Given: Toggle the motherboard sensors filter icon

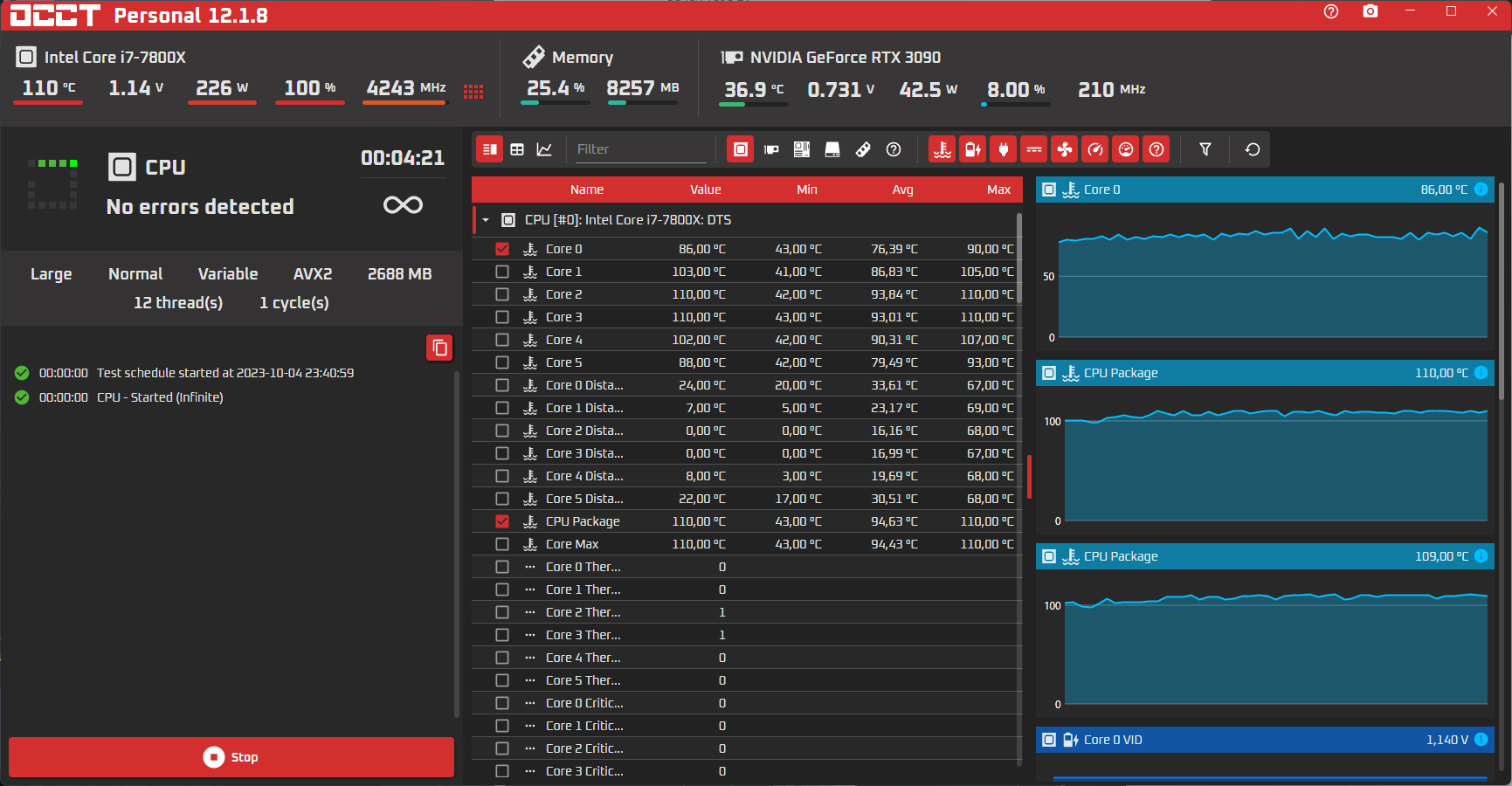Looking at the screenshot, I should tap(802, 149).
